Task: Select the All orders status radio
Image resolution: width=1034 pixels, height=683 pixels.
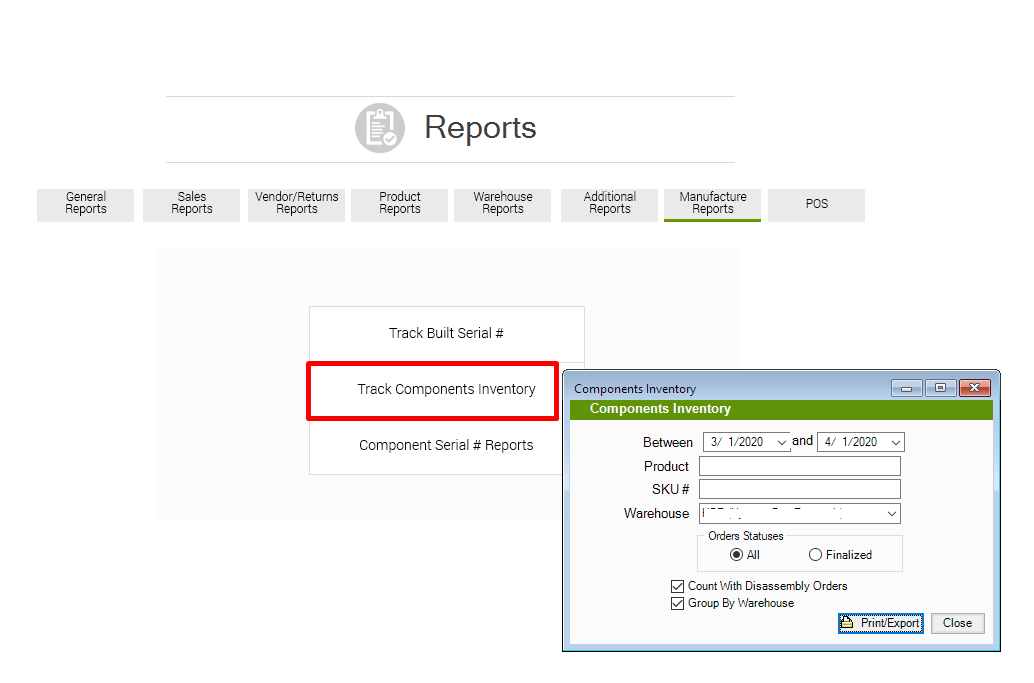Action: pyautogui.click(x=737, y=555)
